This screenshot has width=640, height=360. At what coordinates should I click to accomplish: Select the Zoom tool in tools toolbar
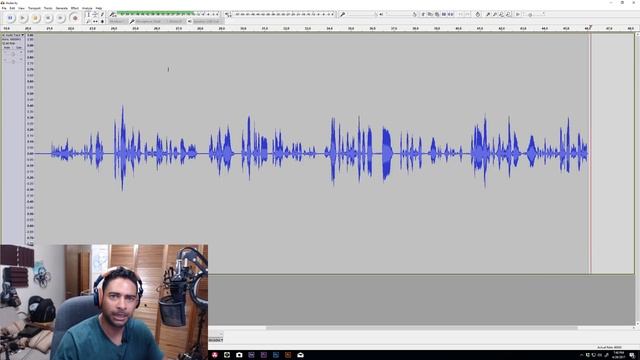88,21
